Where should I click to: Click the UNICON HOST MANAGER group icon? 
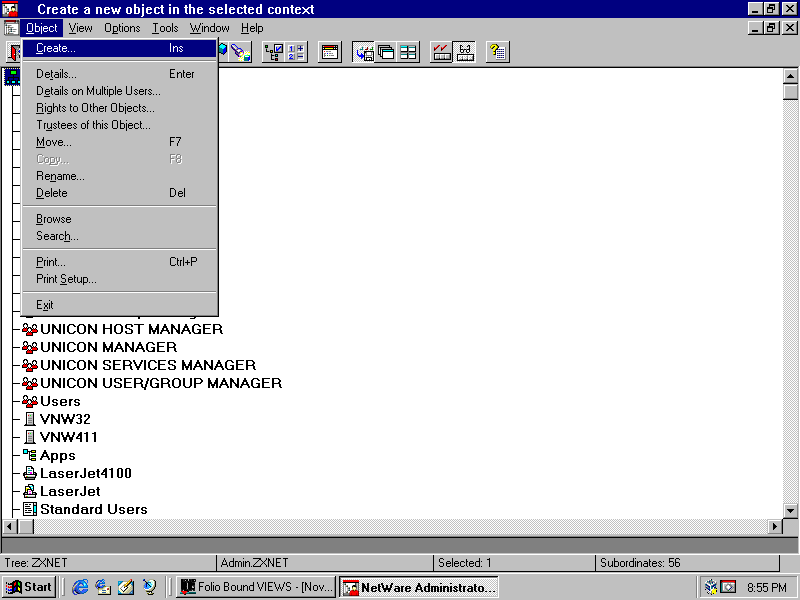(x=30, y=330)
